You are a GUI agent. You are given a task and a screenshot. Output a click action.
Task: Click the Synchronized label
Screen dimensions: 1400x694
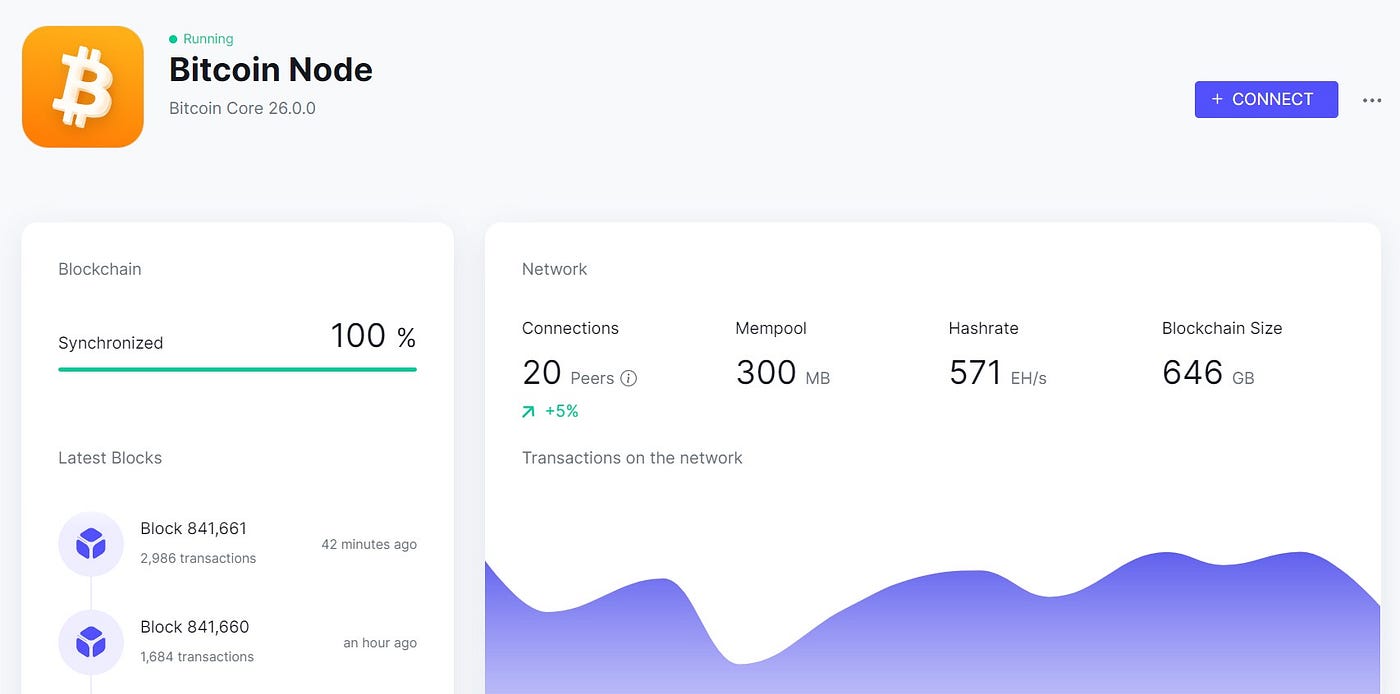[x=110, y=343]
